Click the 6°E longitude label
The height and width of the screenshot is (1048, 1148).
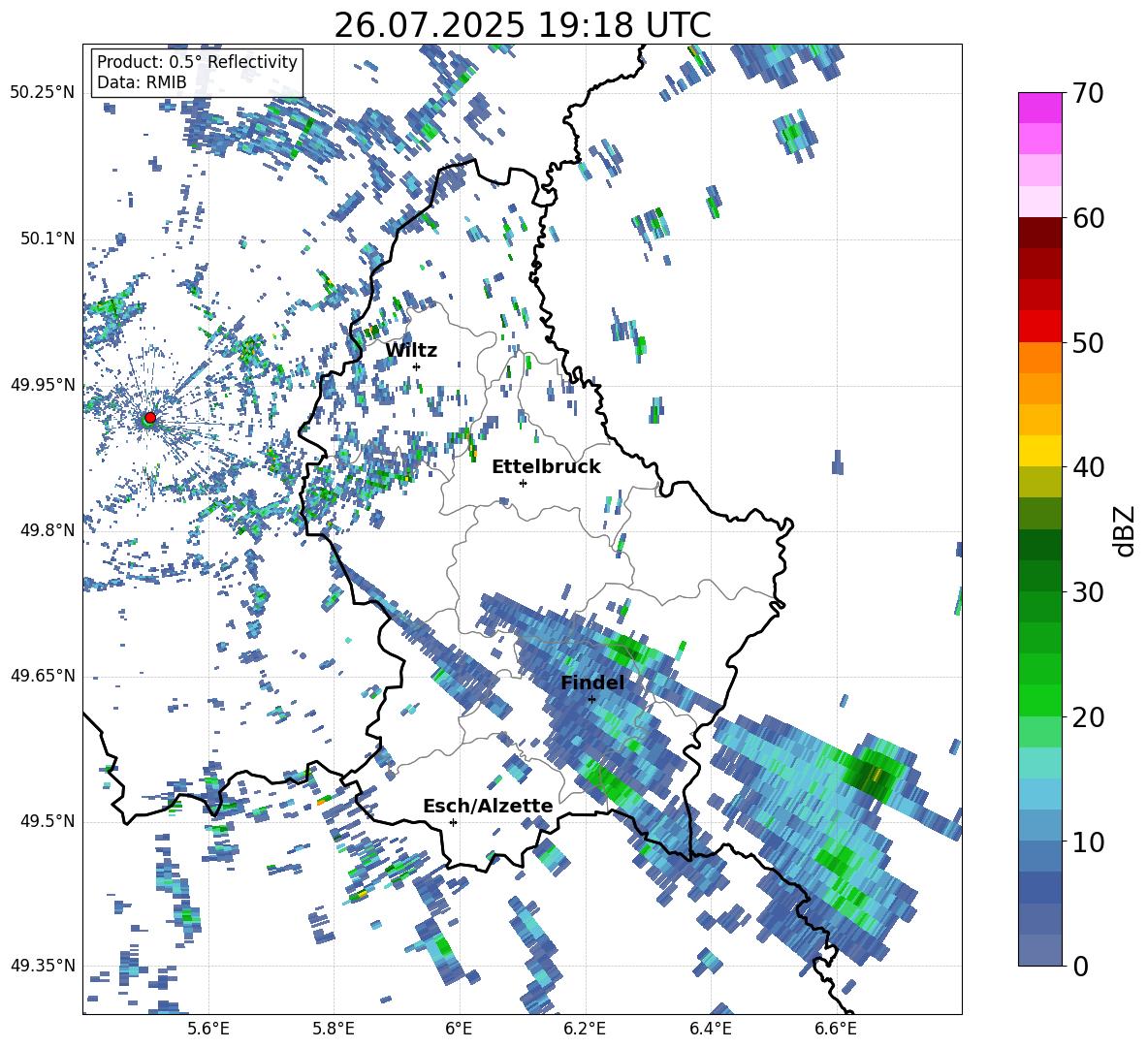(459, 1029)
